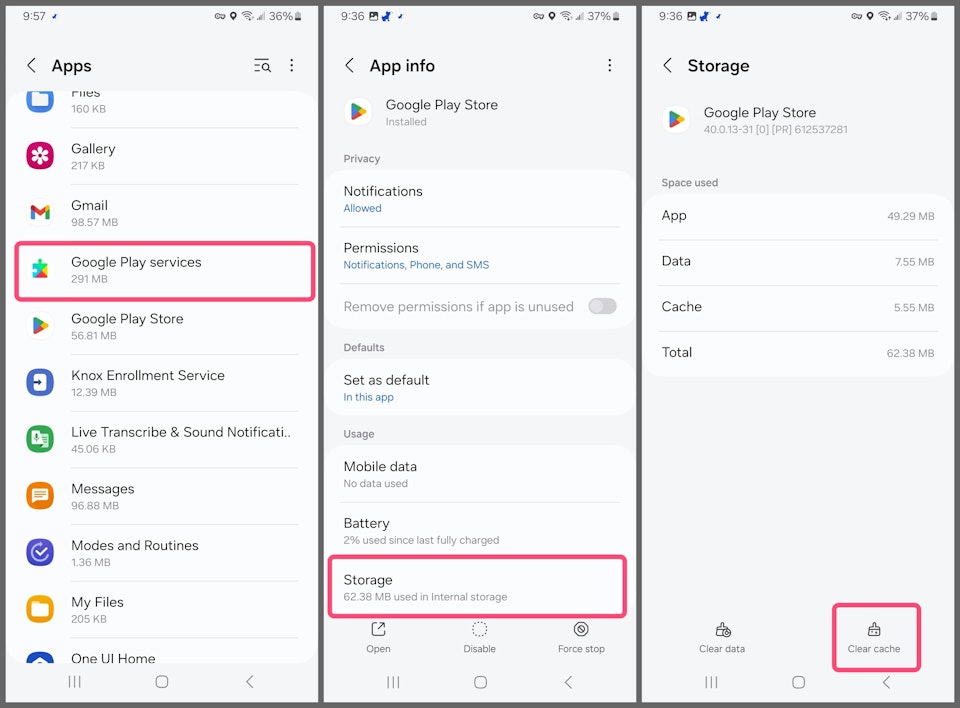Tap the In this app link
The image size is (960, 708).
pyautogui.click(x=369, y=397)
